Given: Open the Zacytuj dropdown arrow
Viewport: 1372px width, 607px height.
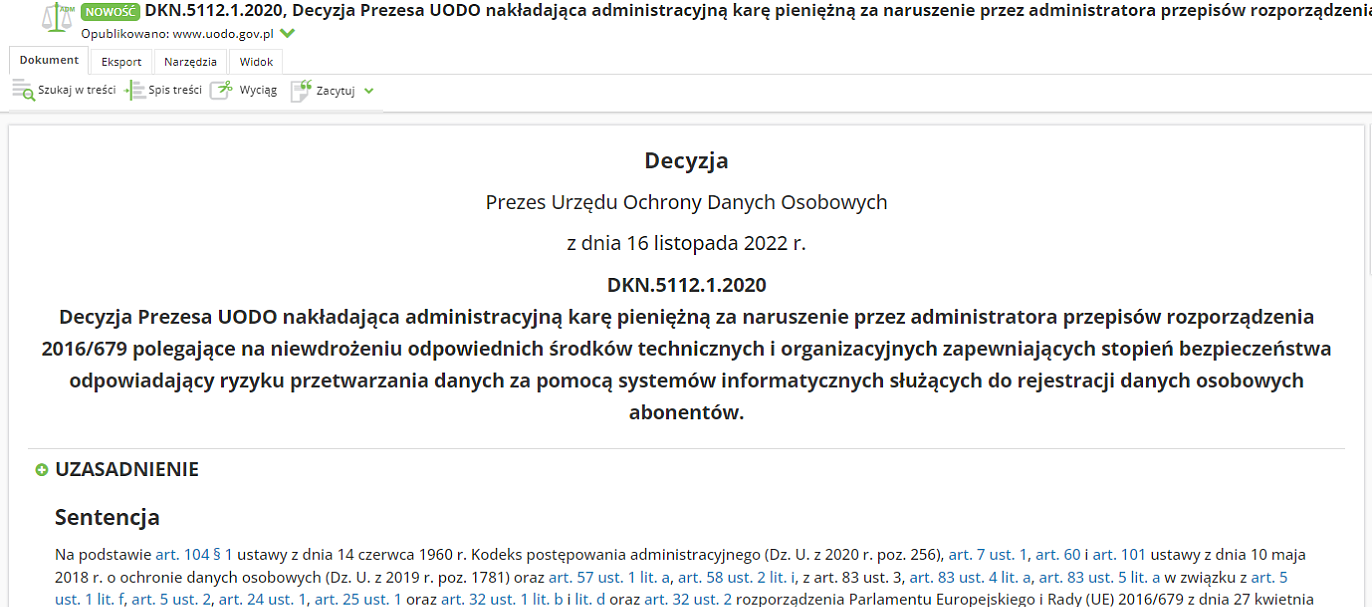Looking at the screenshot, I should point(369,91).
